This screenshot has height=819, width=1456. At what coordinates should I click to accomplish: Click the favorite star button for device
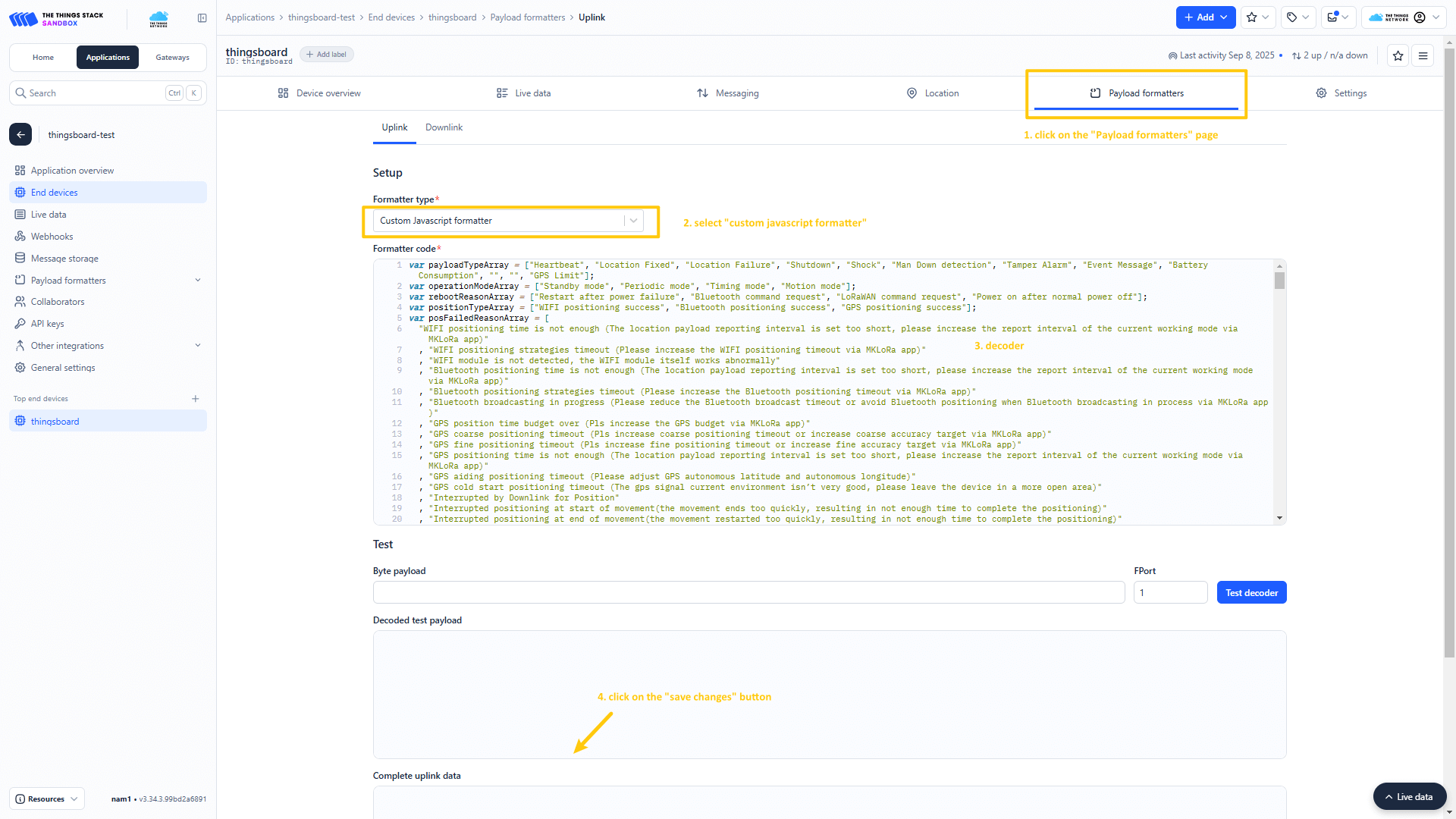click(x=1398, y=55)
